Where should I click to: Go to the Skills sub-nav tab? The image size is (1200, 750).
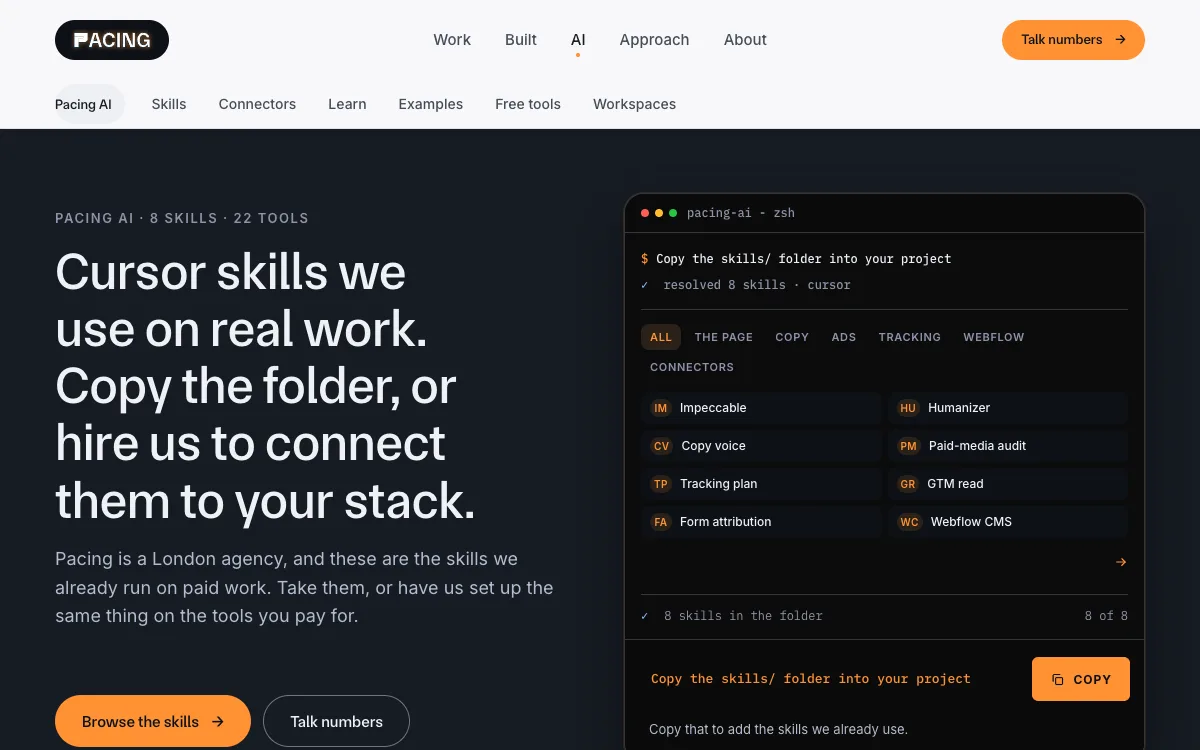coord(169,104)
